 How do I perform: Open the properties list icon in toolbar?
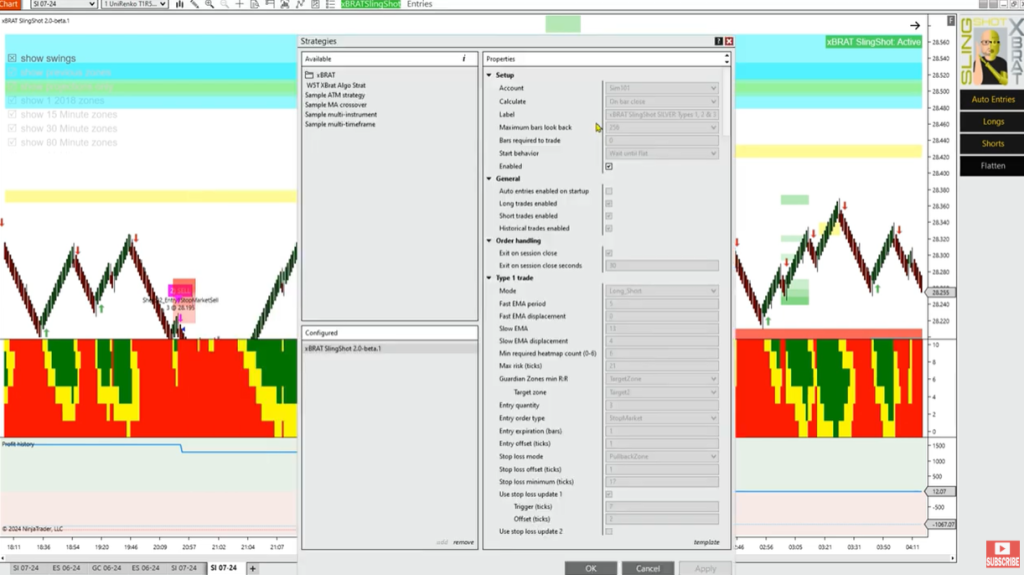[330, 4]
